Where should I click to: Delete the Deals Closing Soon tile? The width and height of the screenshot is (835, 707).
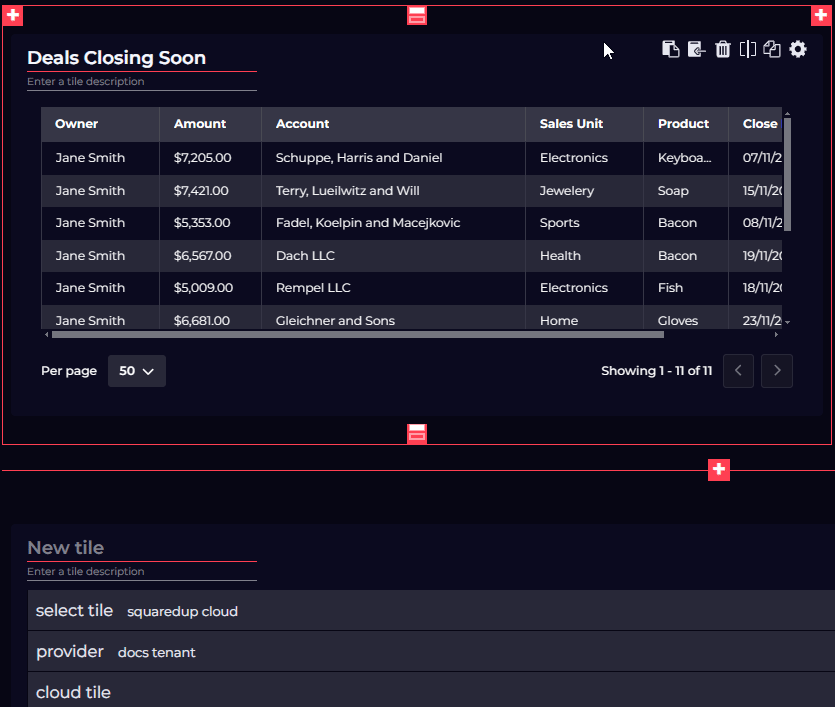coord(723,50)
